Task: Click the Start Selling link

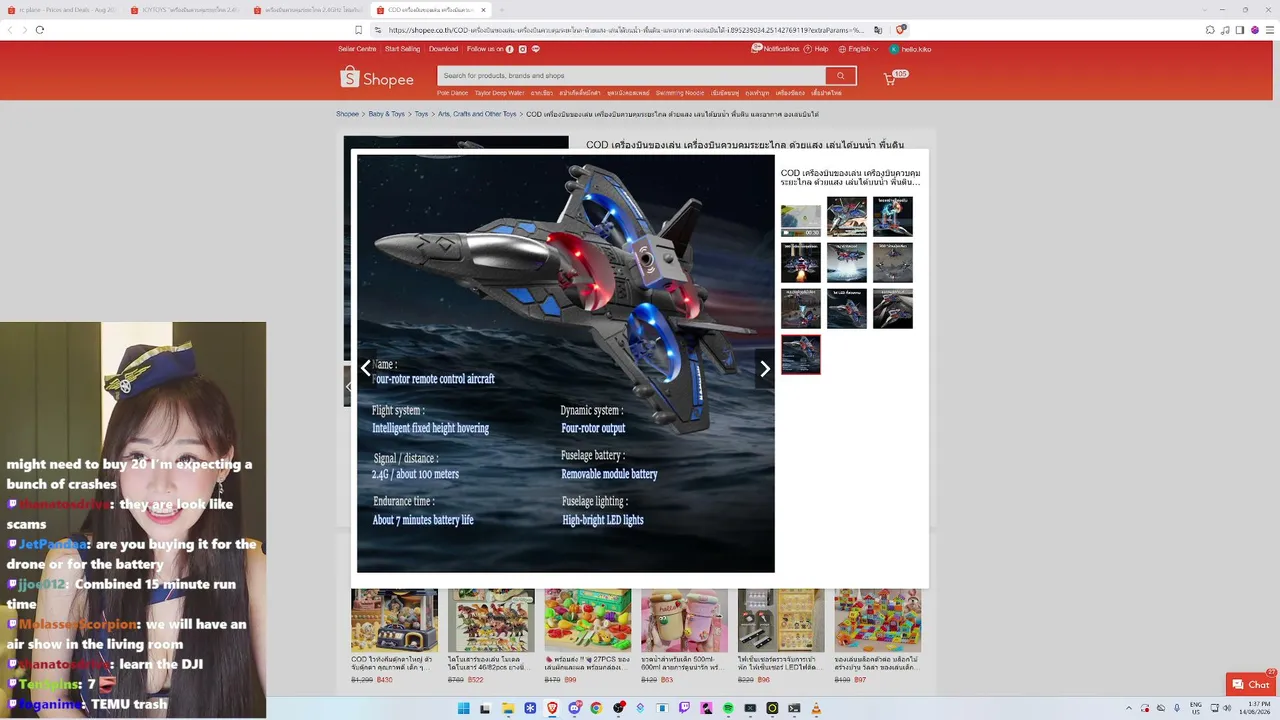Action: pos(402,49)
